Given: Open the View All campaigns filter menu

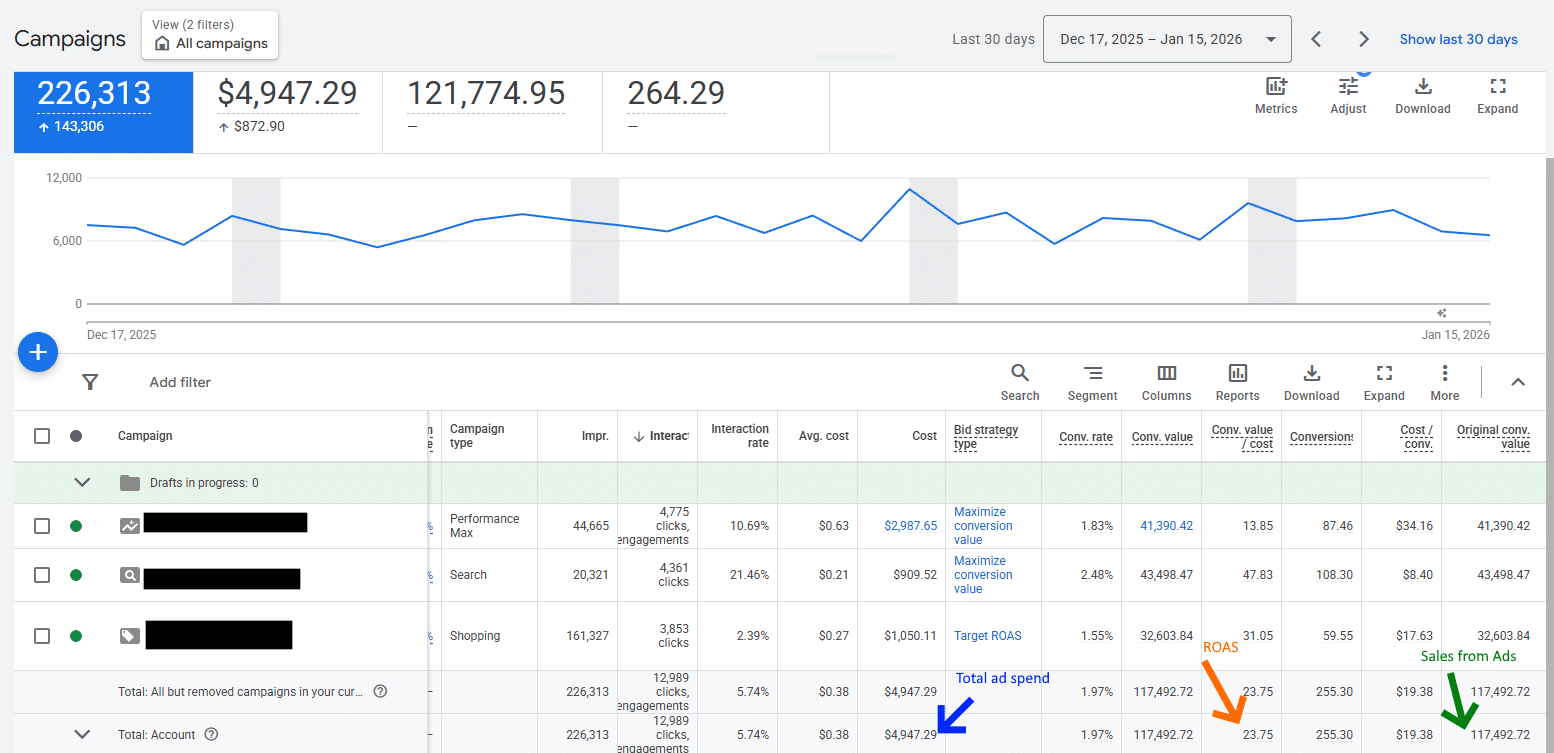Looking at the screenshot, I should [209, 34].
